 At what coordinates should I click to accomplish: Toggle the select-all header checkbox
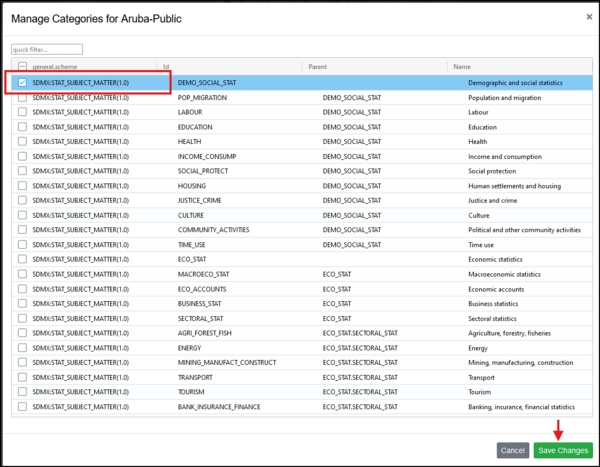click(x=23, y=67)
